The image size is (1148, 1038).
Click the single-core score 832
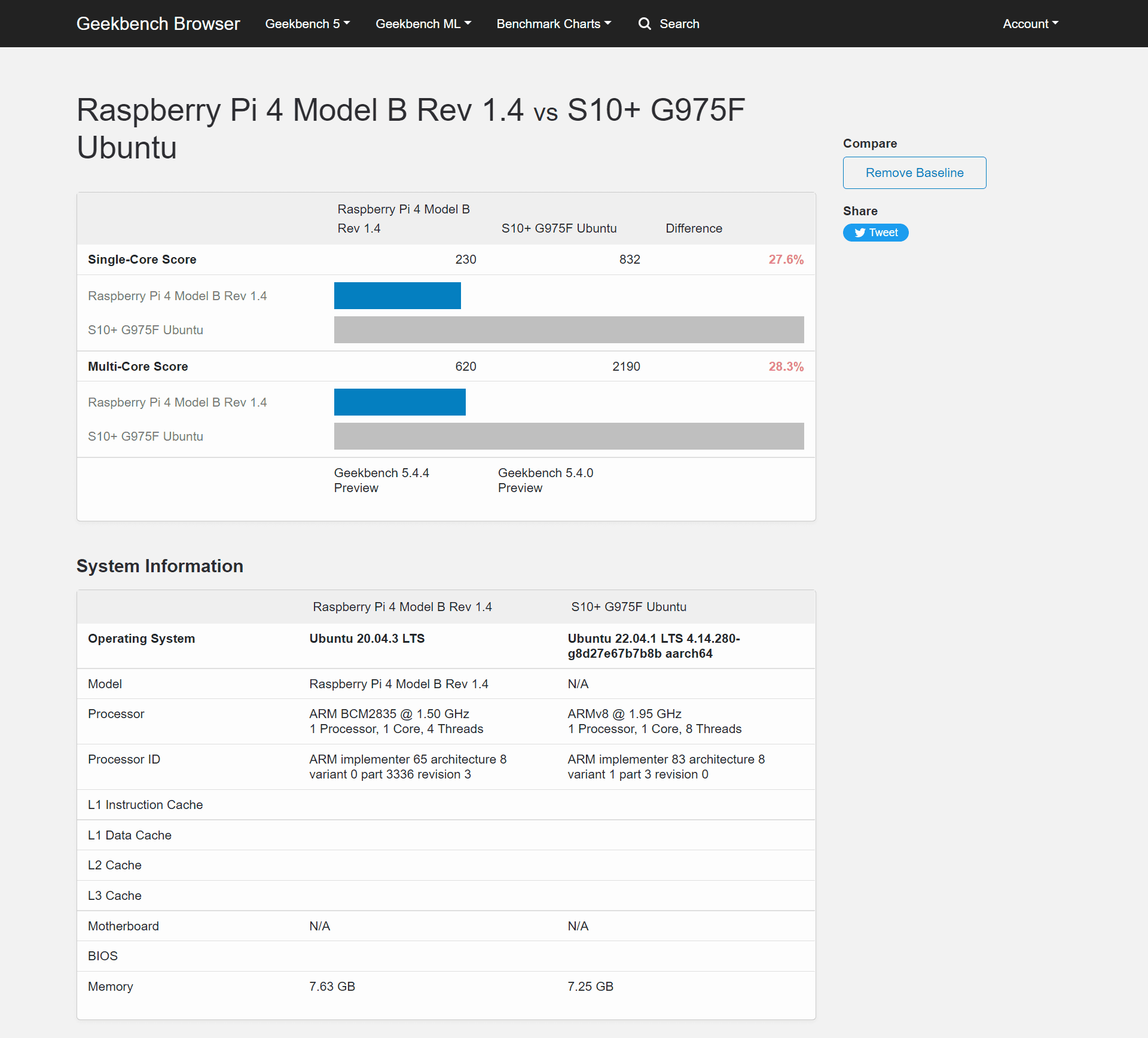click(x=630, y=259)
